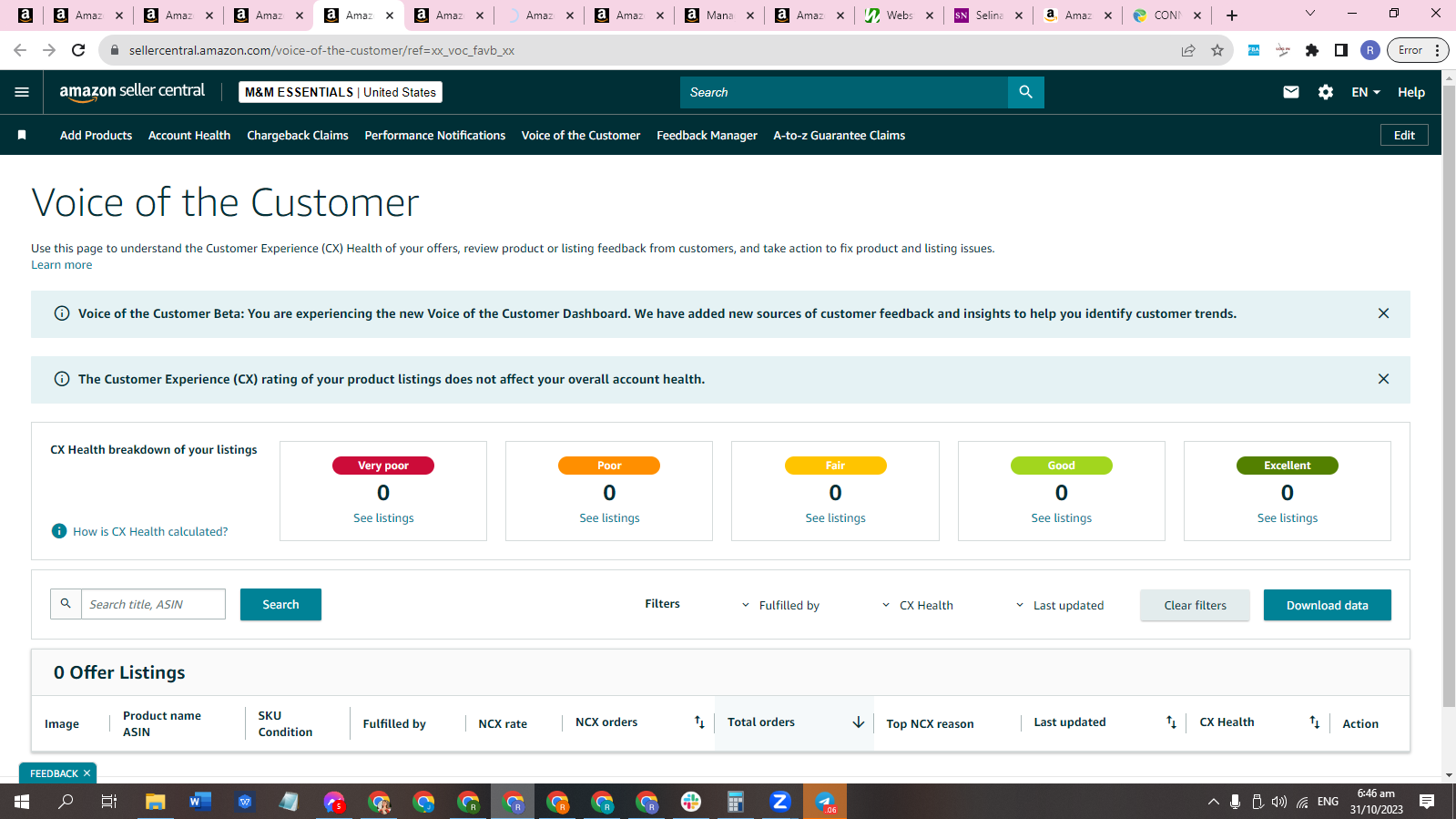Open the Chrome tab search dropdown
Screen dimensions: 1456x819
pyautogui.click(x=1310, y=14)
